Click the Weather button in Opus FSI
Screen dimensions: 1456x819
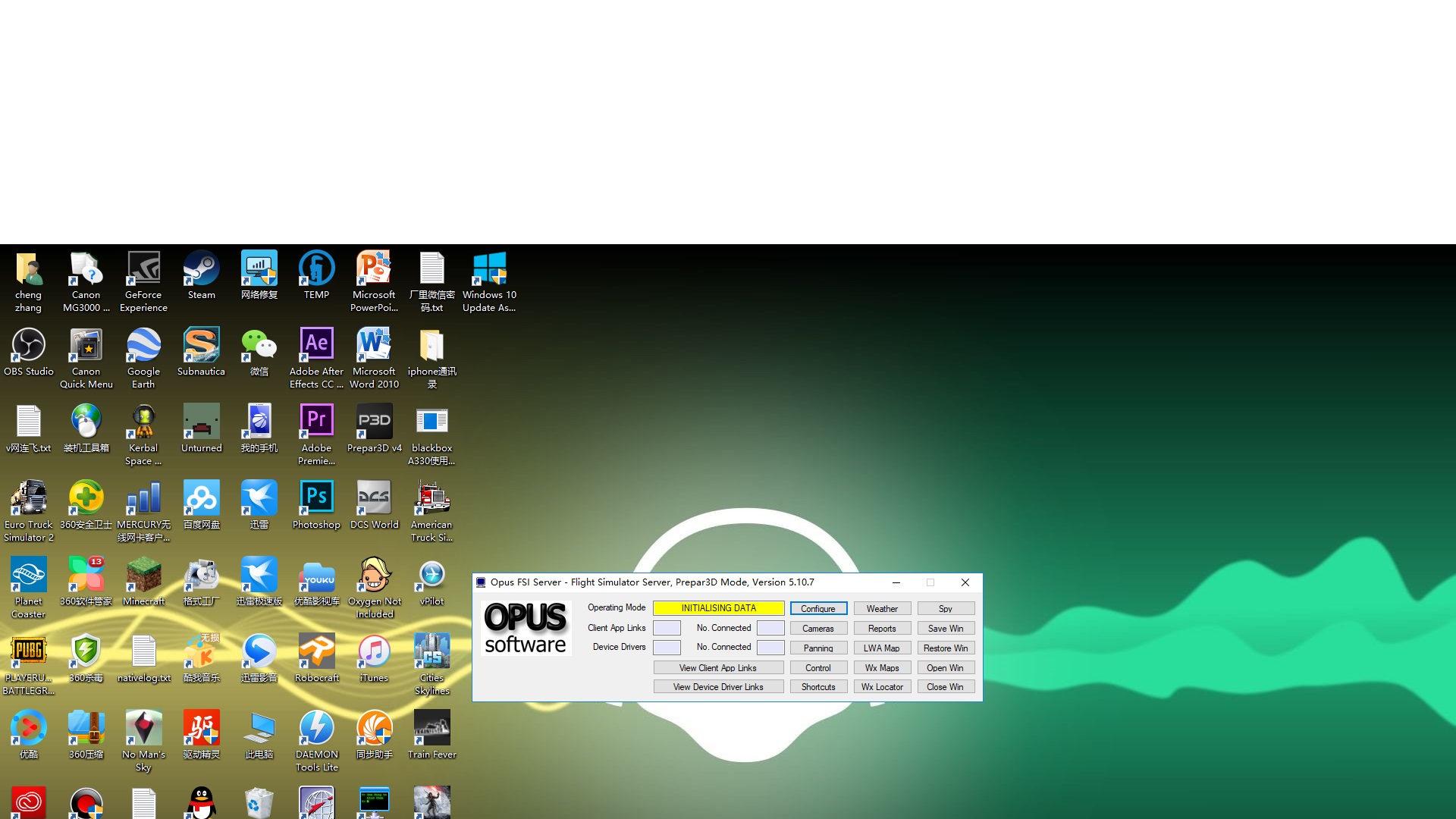(x=881, y=608)
